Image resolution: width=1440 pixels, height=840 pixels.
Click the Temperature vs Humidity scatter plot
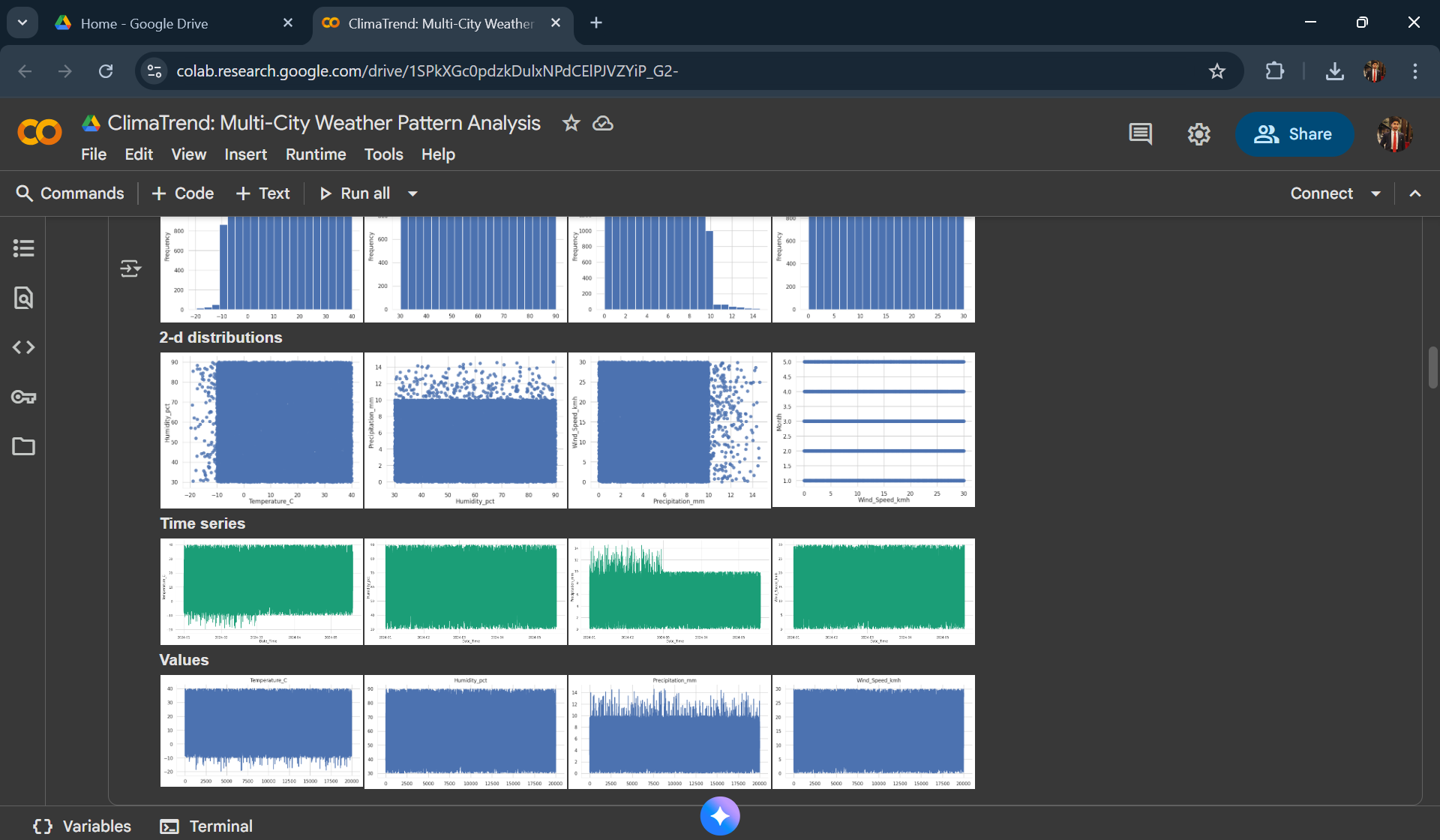click(x=262, y=430)
